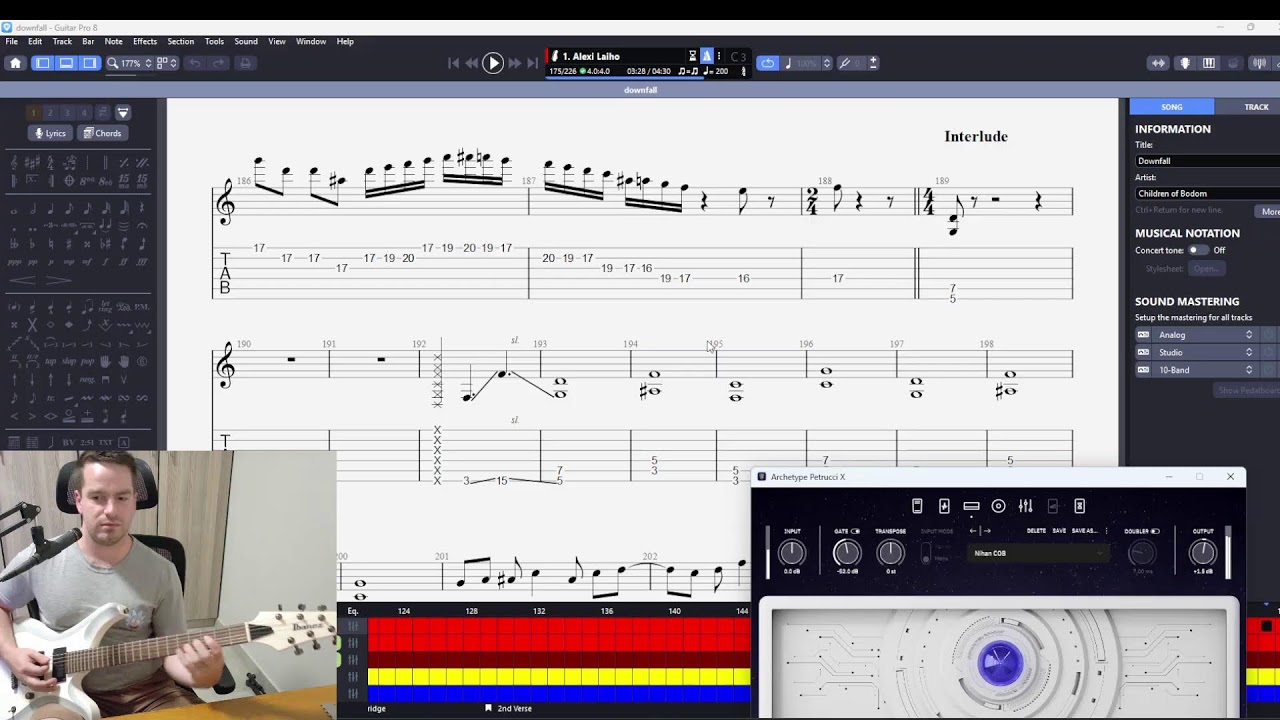Switch to the SONG inspector tab
Image resolution: width=1280 pixels, height=720 pixels.
1172,107
